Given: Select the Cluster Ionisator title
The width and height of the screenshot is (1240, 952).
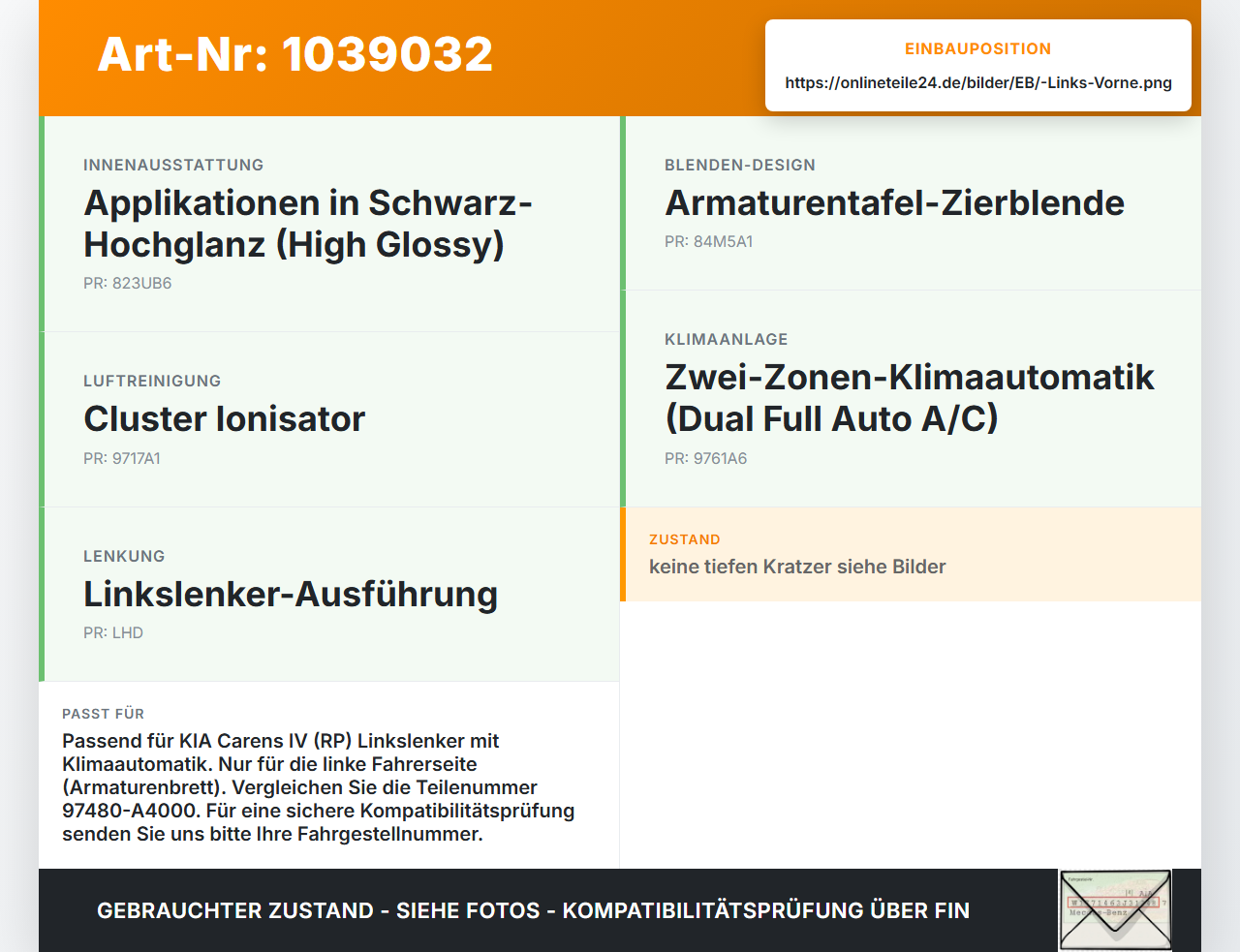Looking at the screenshot, I should pyautogui.click(x=225, y=418).
